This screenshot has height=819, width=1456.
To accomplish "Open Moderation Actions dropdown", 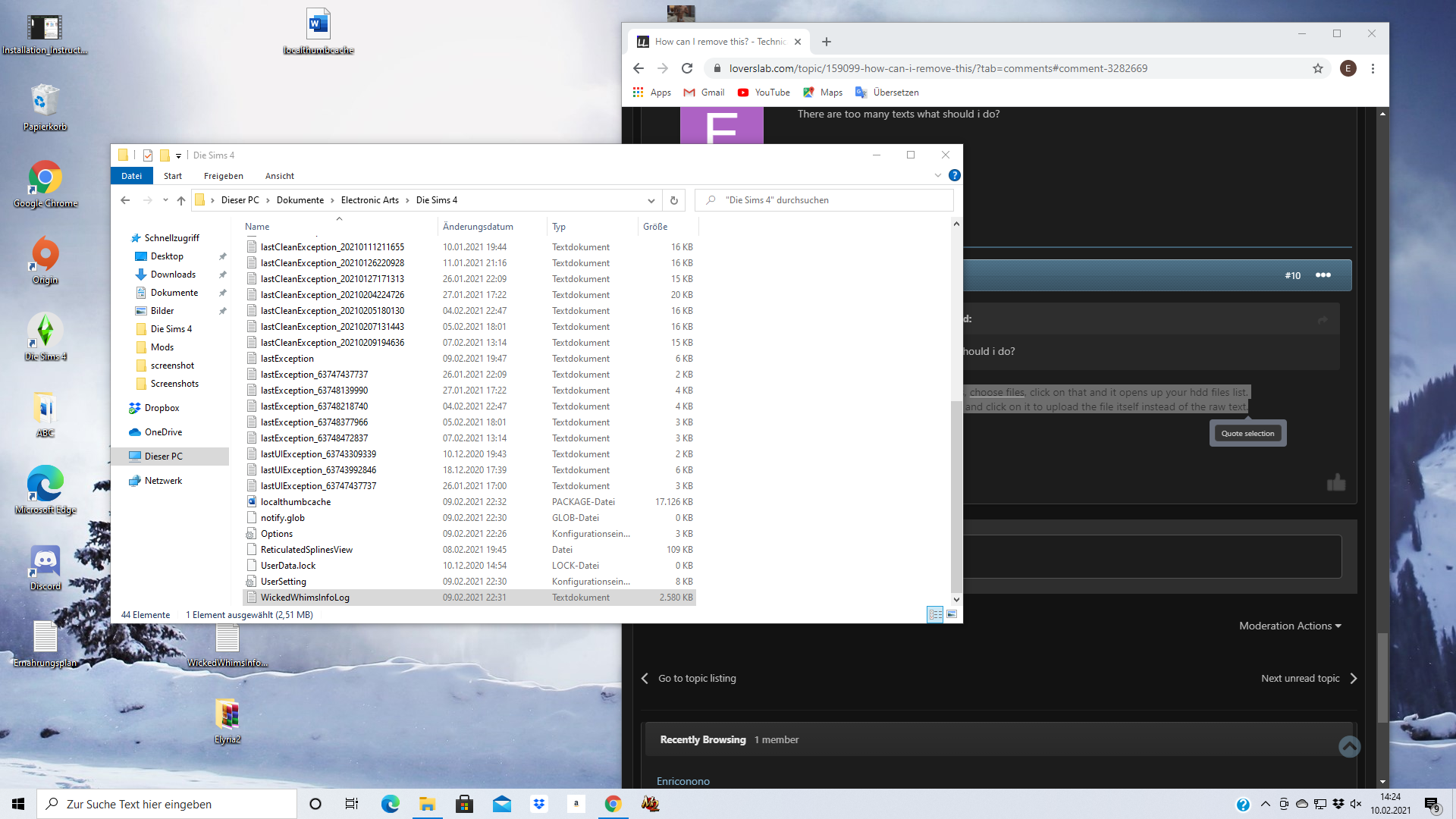I will pyautogui.click(x=1290, y=626).
